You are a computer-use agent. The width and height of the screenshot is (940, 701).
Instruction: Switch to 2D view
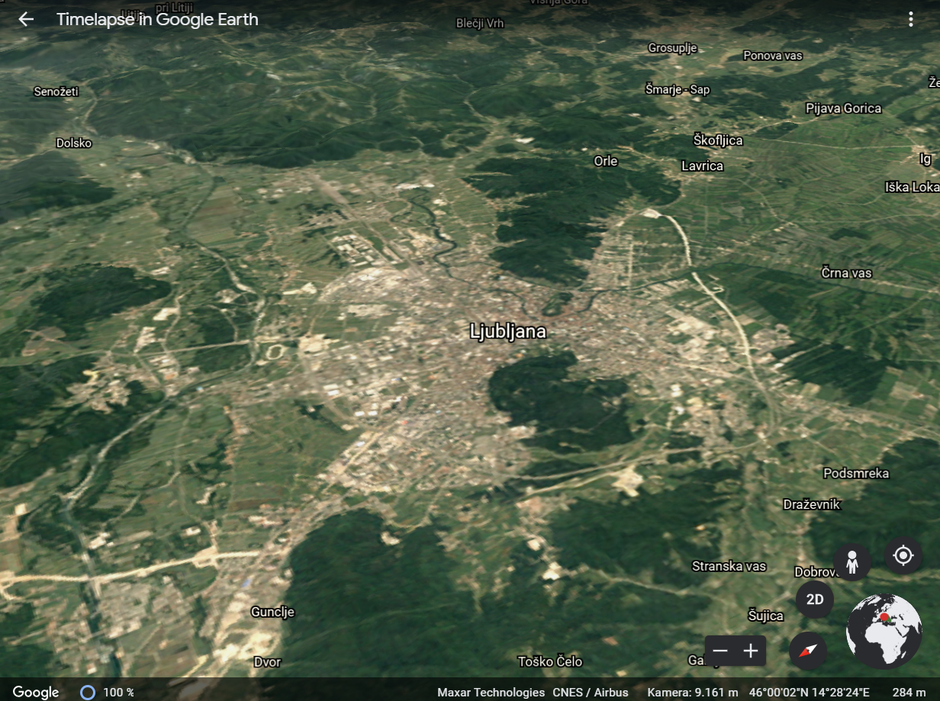[x=814, y=599]
